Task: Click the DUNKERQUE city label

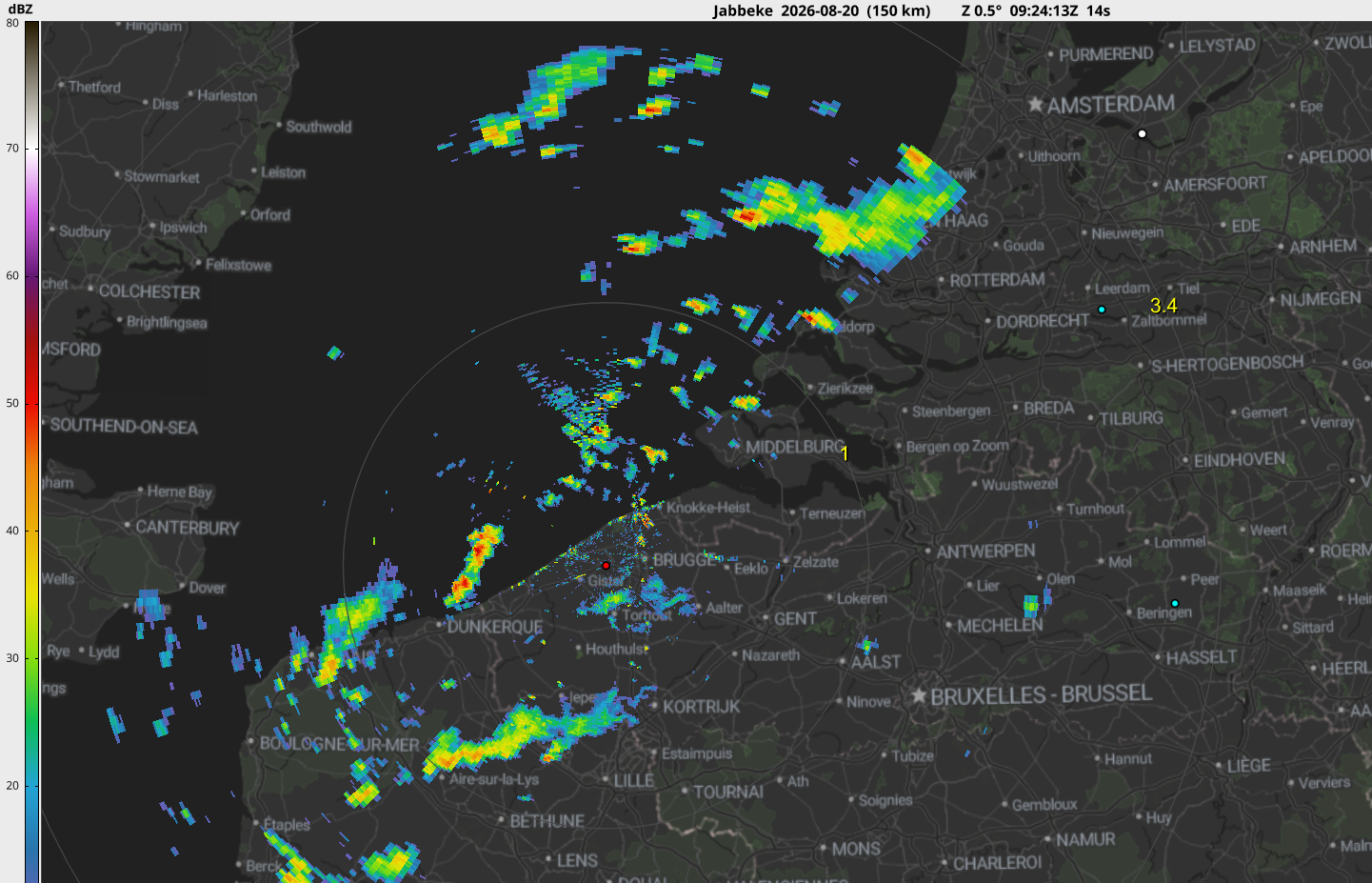Action: click(495, 627)
